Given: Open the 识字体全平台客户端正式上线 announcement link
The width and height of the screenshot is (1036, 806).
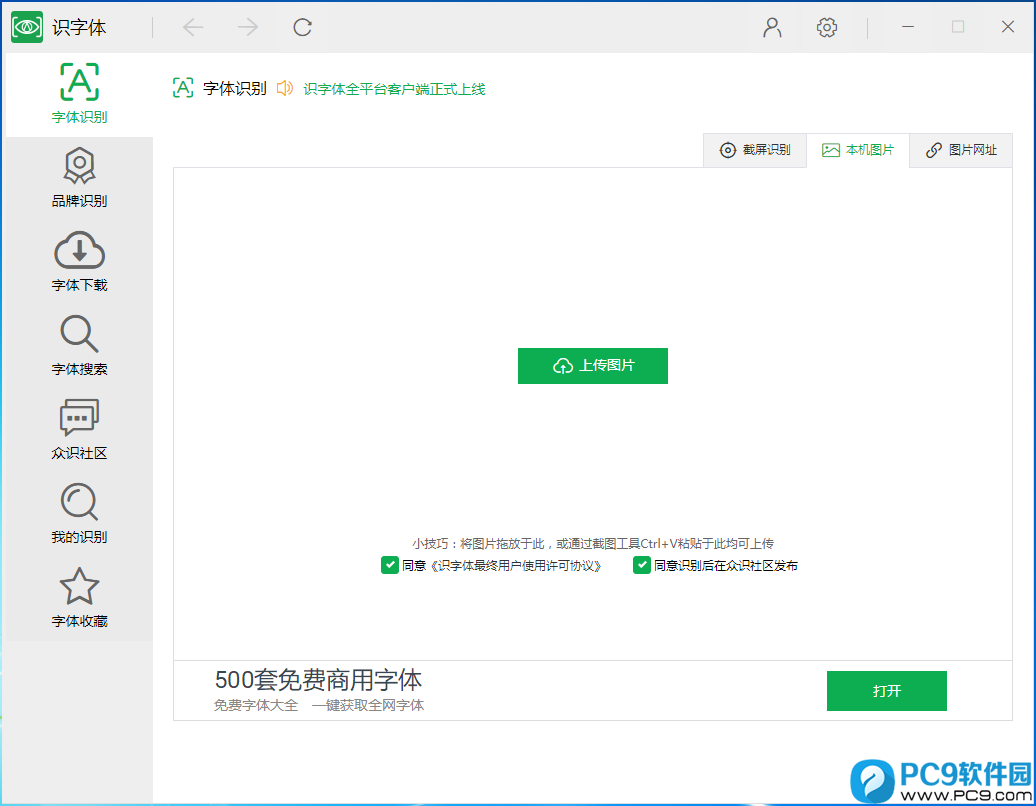Looking at the screenshot, I should [x=394, y=89].
